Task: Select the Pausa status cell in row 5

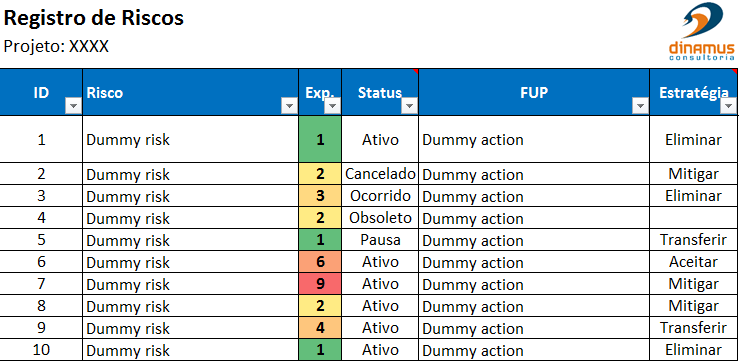Action: [x=380, y=240]
